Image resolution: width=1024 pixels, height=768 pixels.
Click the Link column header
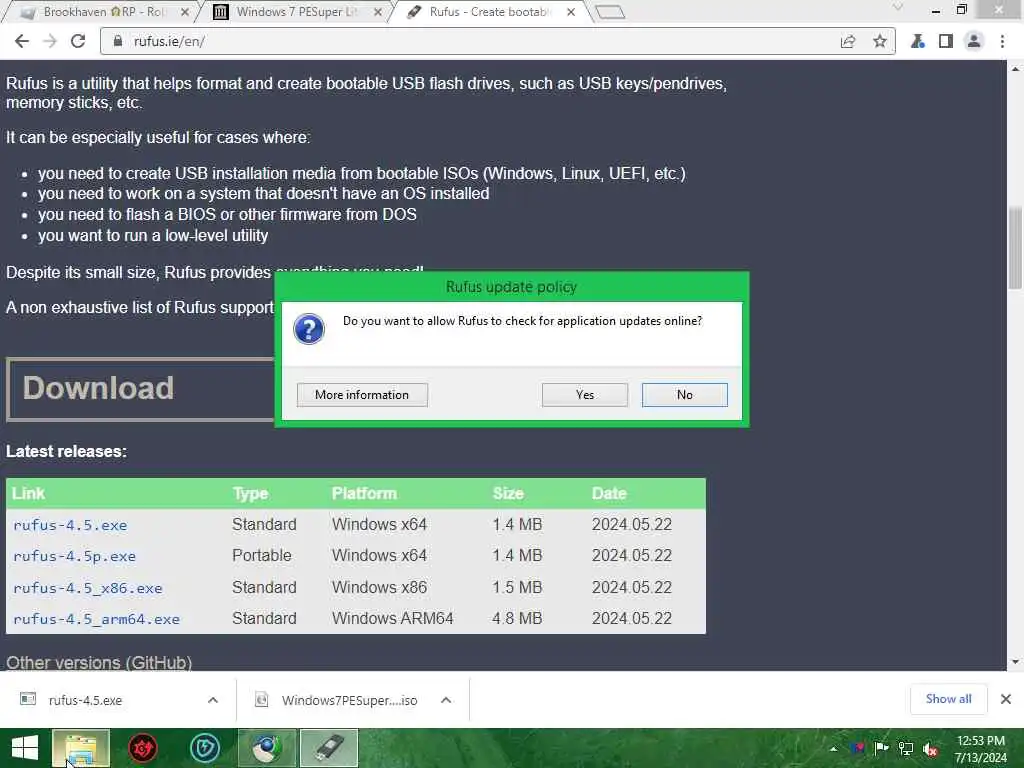tap(29, 494)
